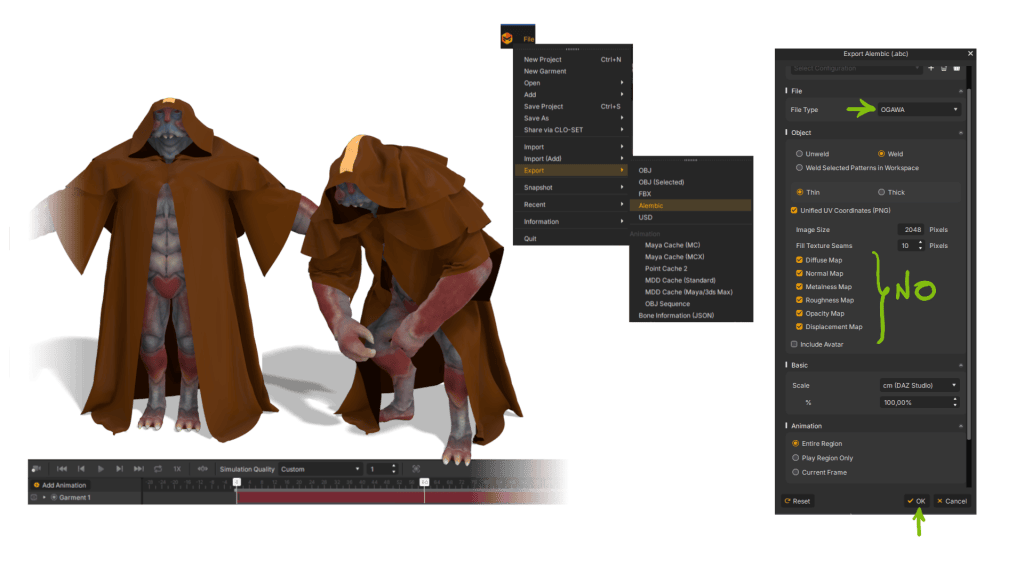Uncheck the Diffuse Map checkbox
Viewport: 1024px width, 576px height.
(799, 260)
